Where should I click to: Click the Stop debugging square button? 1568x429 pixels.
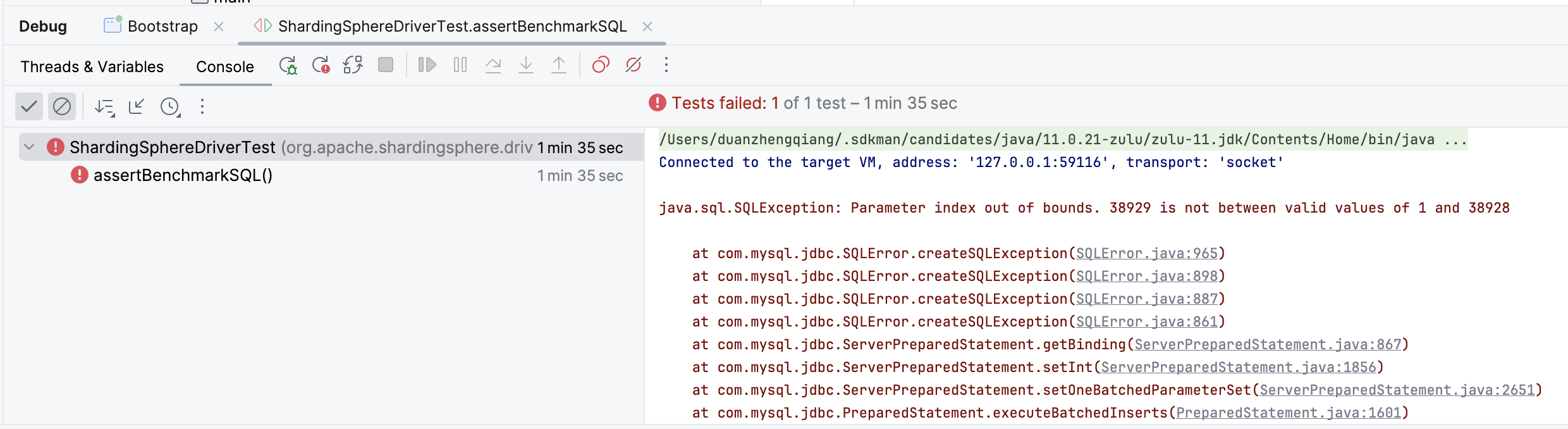(386, 65)
